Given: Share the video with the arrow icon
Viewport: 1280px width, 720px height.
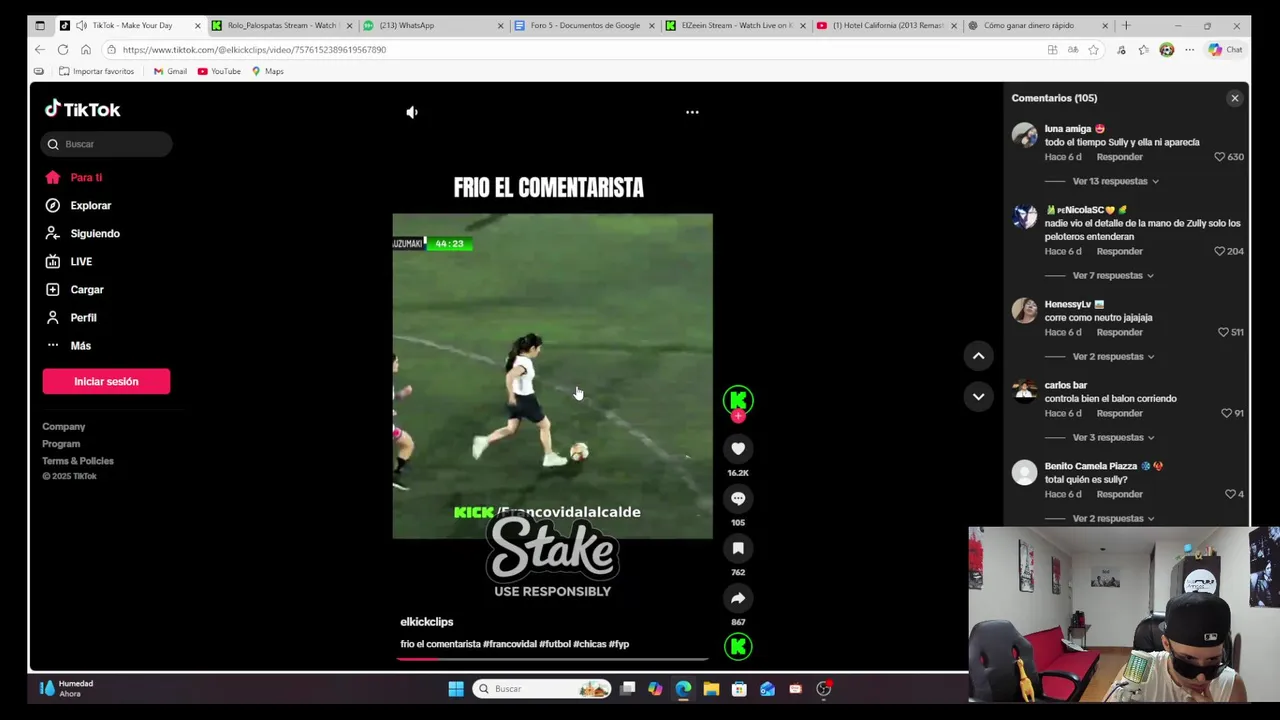Looking at the screenshot, I should (x=738, y=598).
